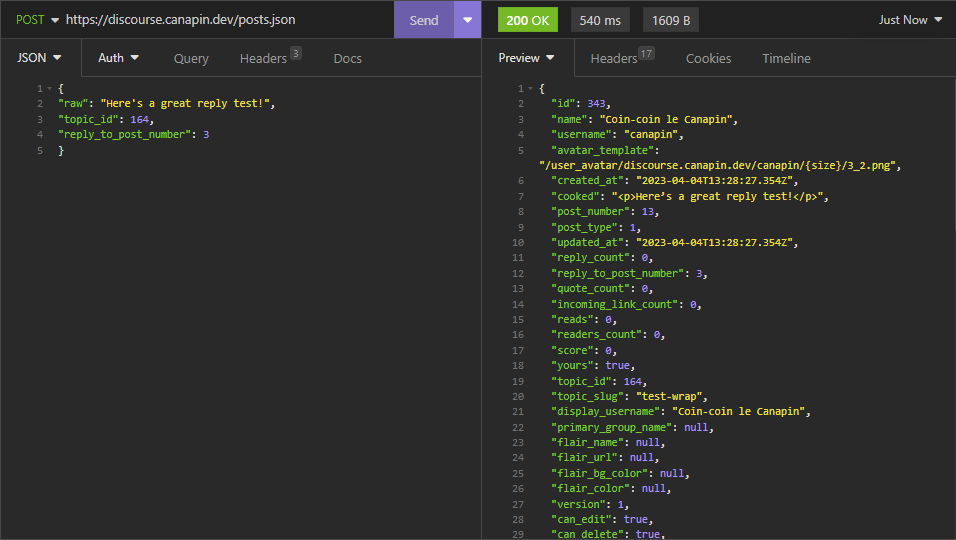Open the Send options arrow
Viewport: 956px width, 540px height.
coord(468,20)
